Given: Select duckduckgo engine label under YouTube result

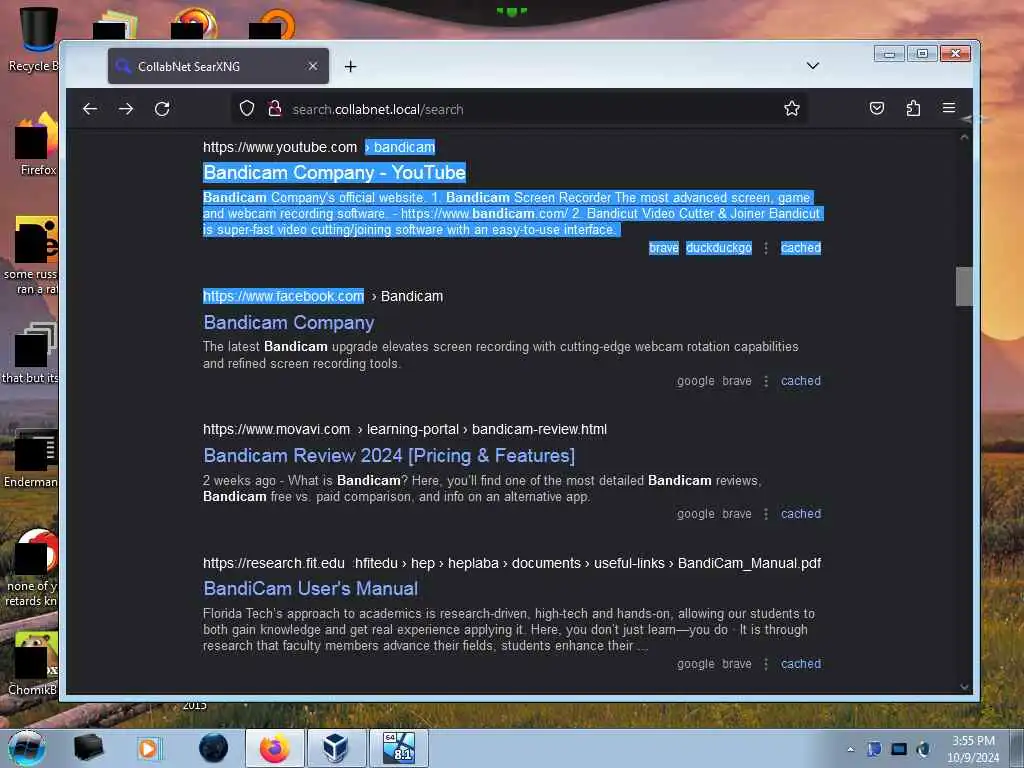Looking at the screenshot, I should tap(718, 248).
